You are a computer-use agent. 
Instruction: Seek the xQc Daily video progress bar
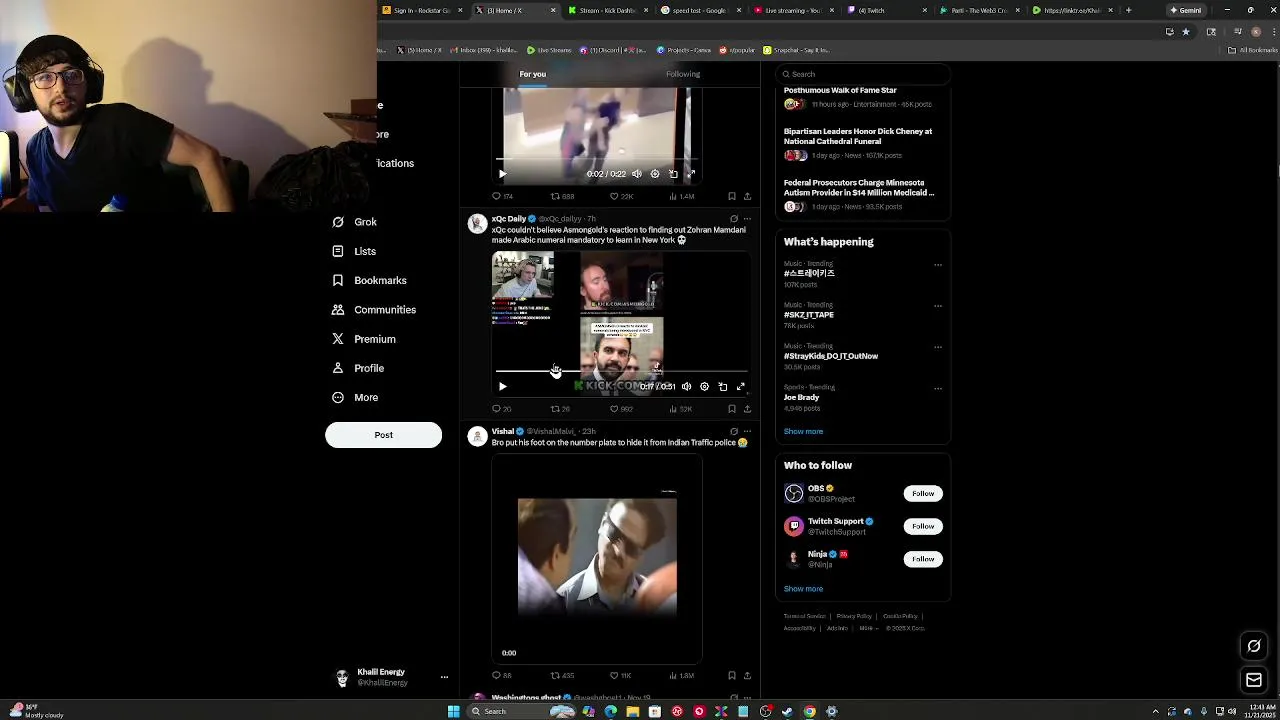(621, 372)
